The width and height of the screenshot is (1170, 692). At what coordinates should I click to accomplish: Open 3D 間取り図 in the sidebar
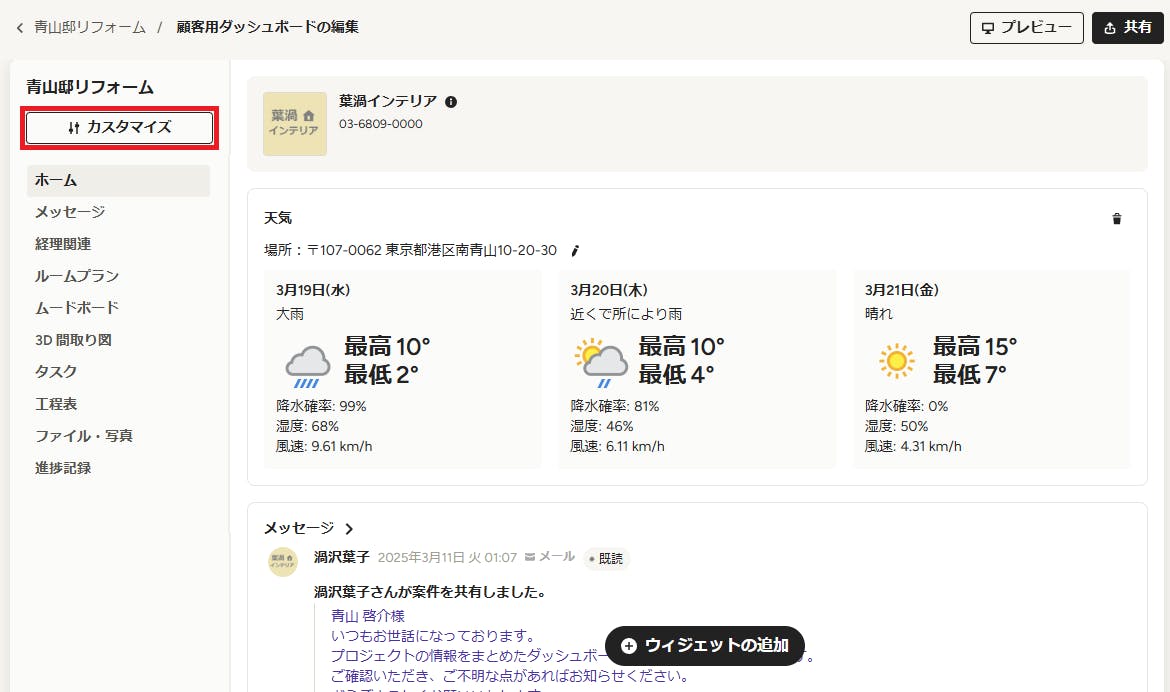tap(73, 340)
